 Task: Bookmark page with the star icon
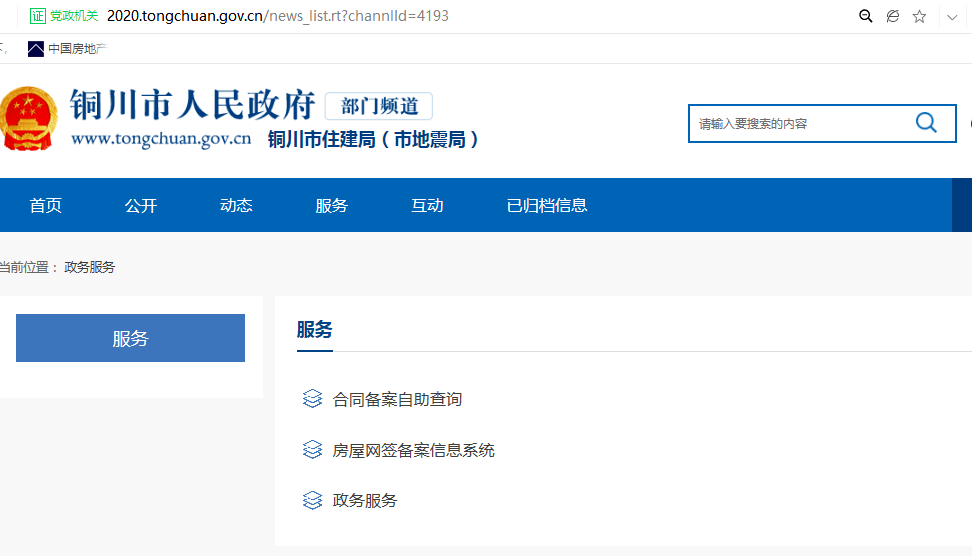click(919, 16)
